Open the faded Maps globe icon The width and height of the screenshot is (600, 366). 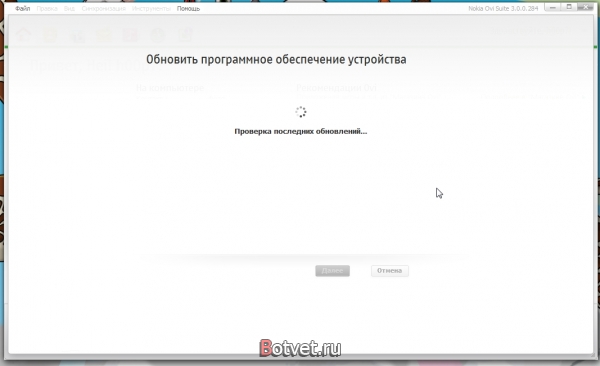pyautogui.click(x=157, y=35)
